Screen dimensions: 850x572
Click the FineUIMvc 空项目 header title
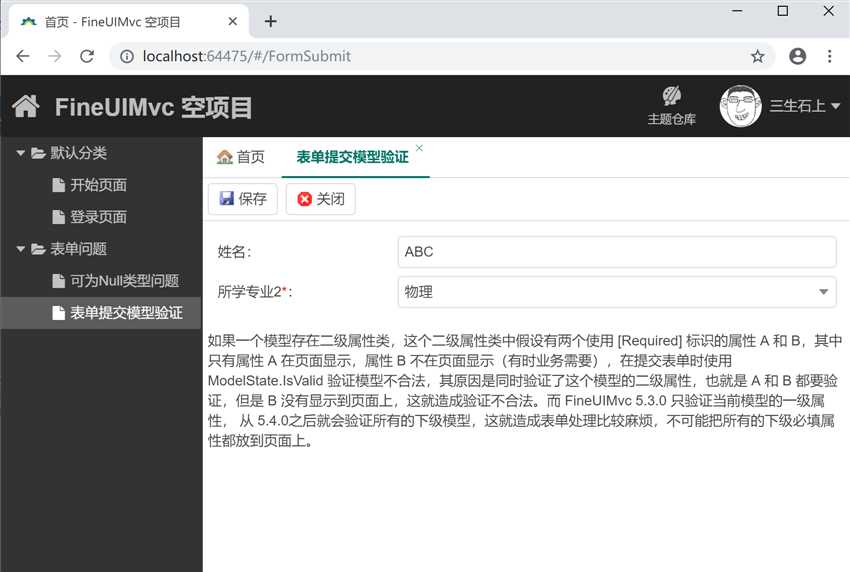(x=153, y=107)
